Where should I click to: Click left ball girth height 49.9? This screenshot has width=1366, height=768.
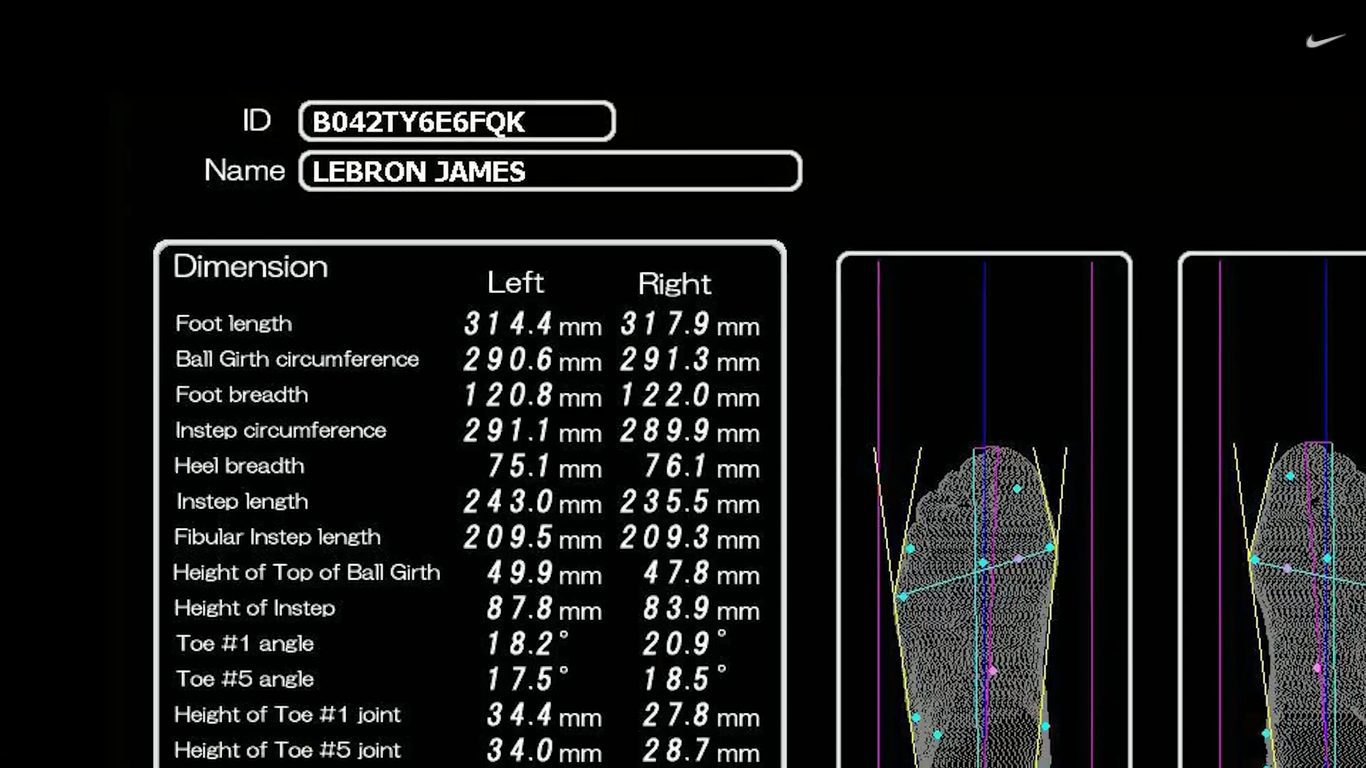[x=520, y=573]
